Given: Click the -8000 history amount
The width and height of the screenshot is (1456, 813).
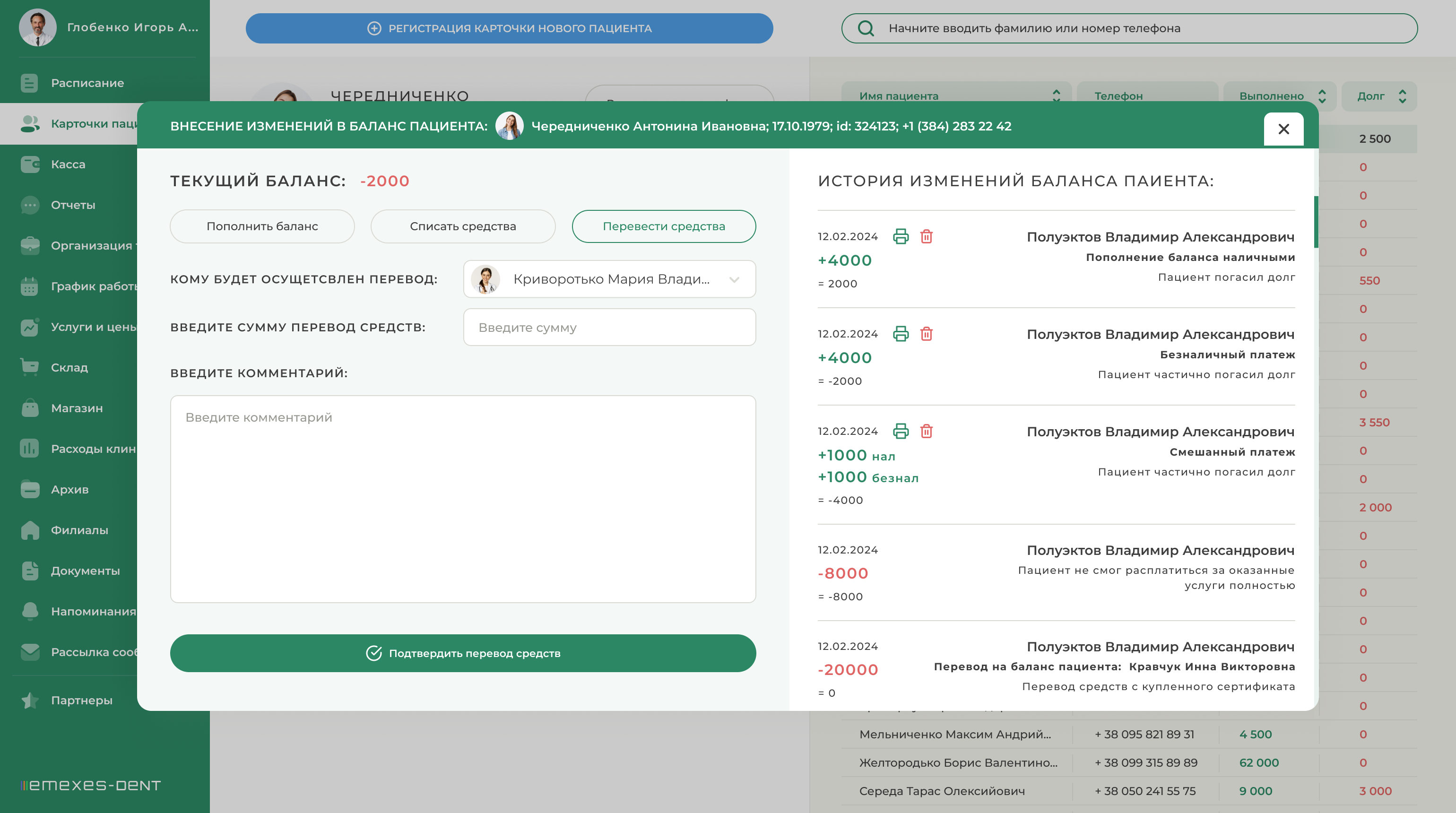Looking at the screenshot, I should (x=843, y=573).
